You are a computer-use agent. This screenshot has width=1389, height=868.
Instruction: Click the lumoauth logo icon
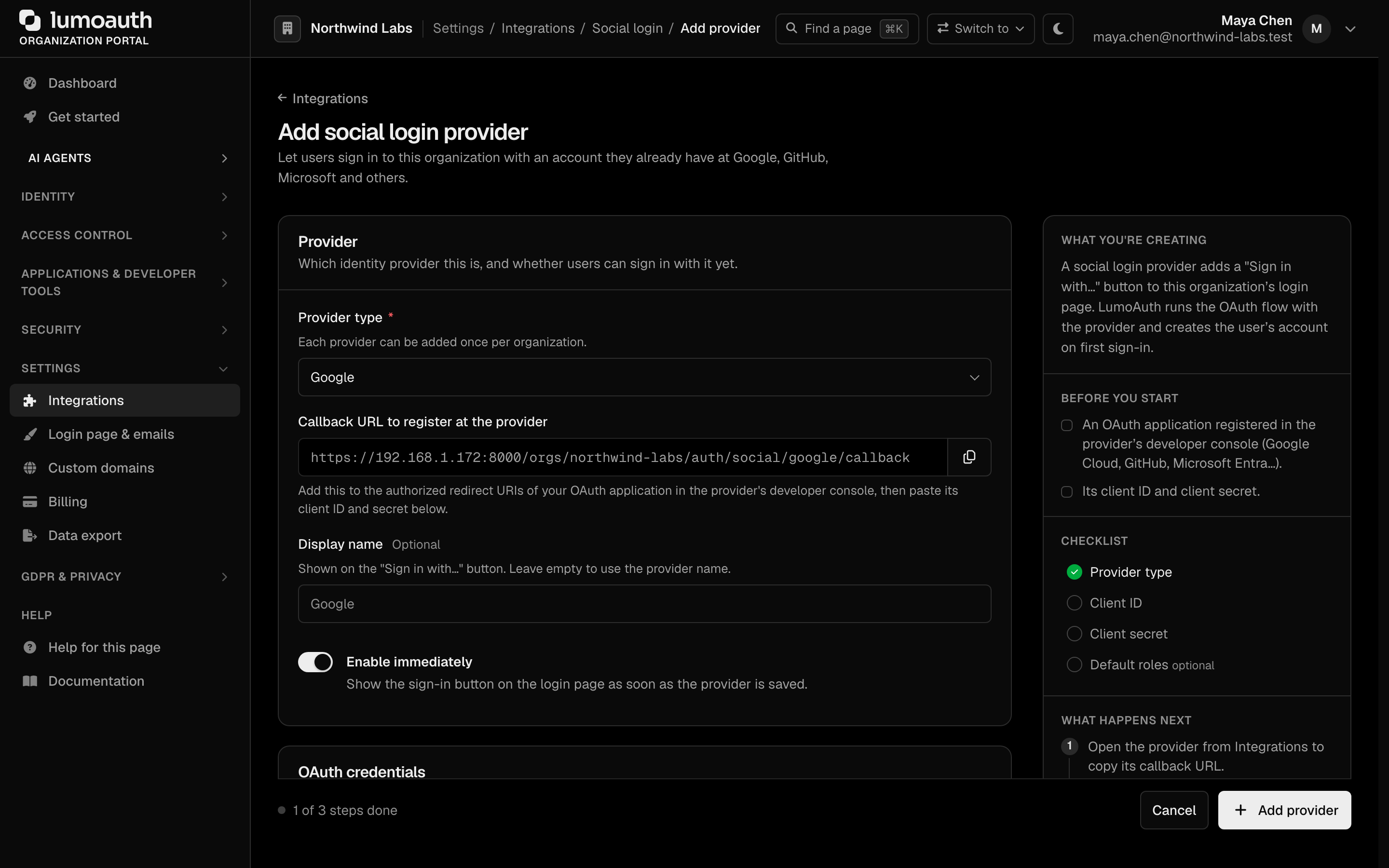pos(30,20)
